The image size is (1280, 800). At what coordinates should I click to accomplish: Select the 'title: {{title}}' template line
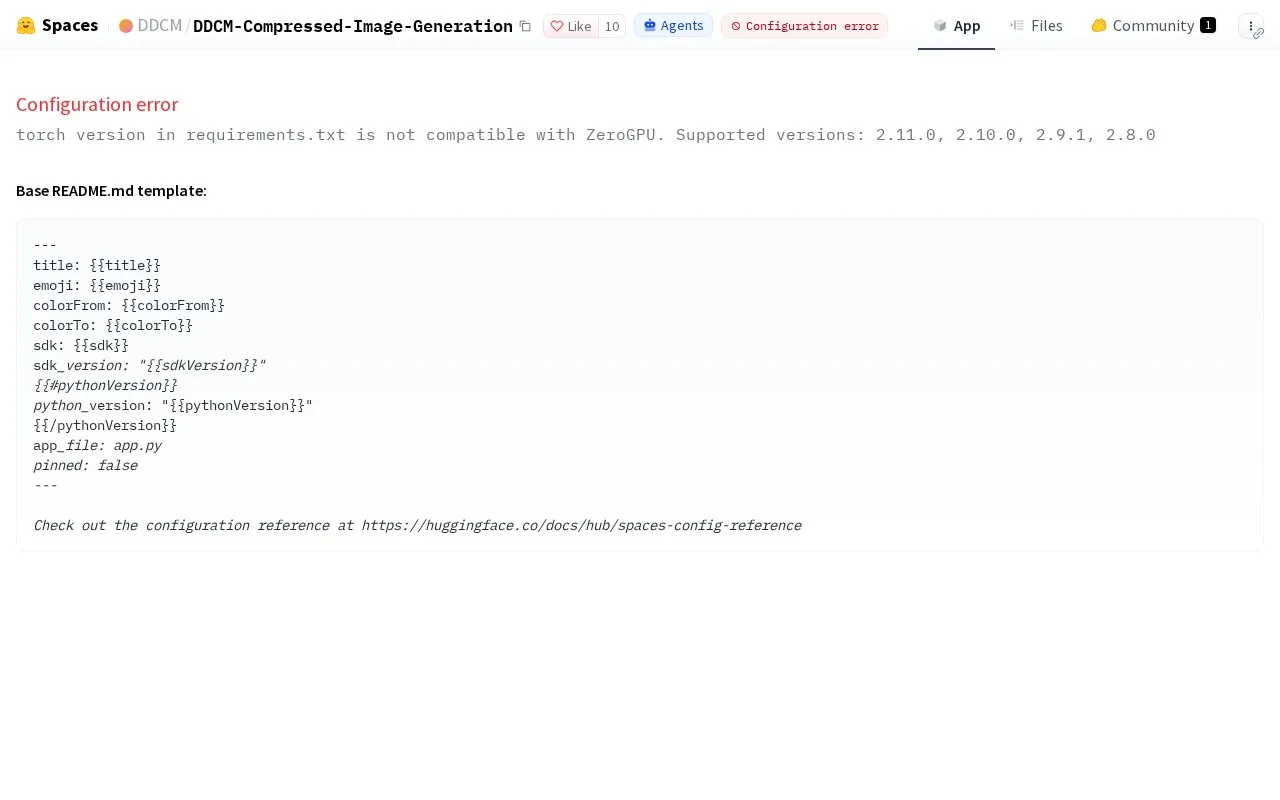97,265
